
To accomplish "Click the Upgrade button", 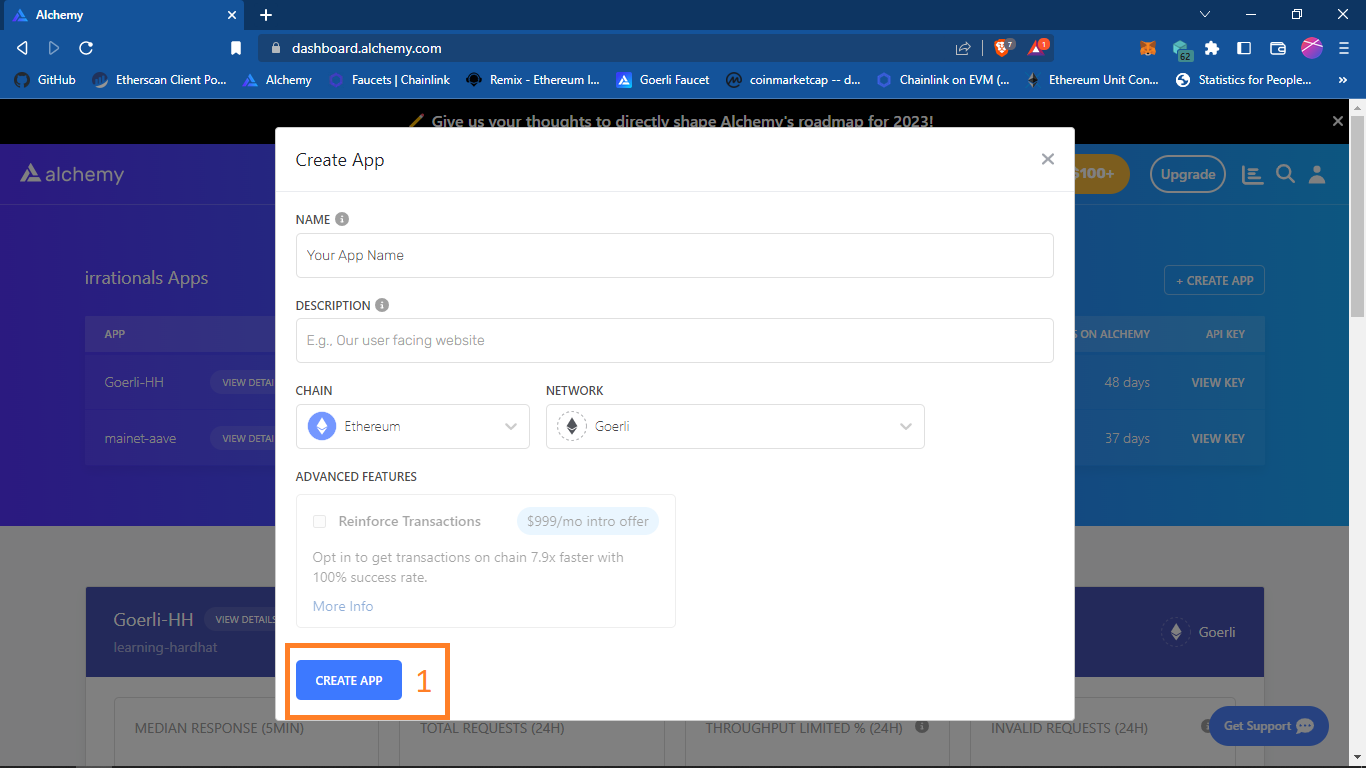I will (x=1188, y=174).
